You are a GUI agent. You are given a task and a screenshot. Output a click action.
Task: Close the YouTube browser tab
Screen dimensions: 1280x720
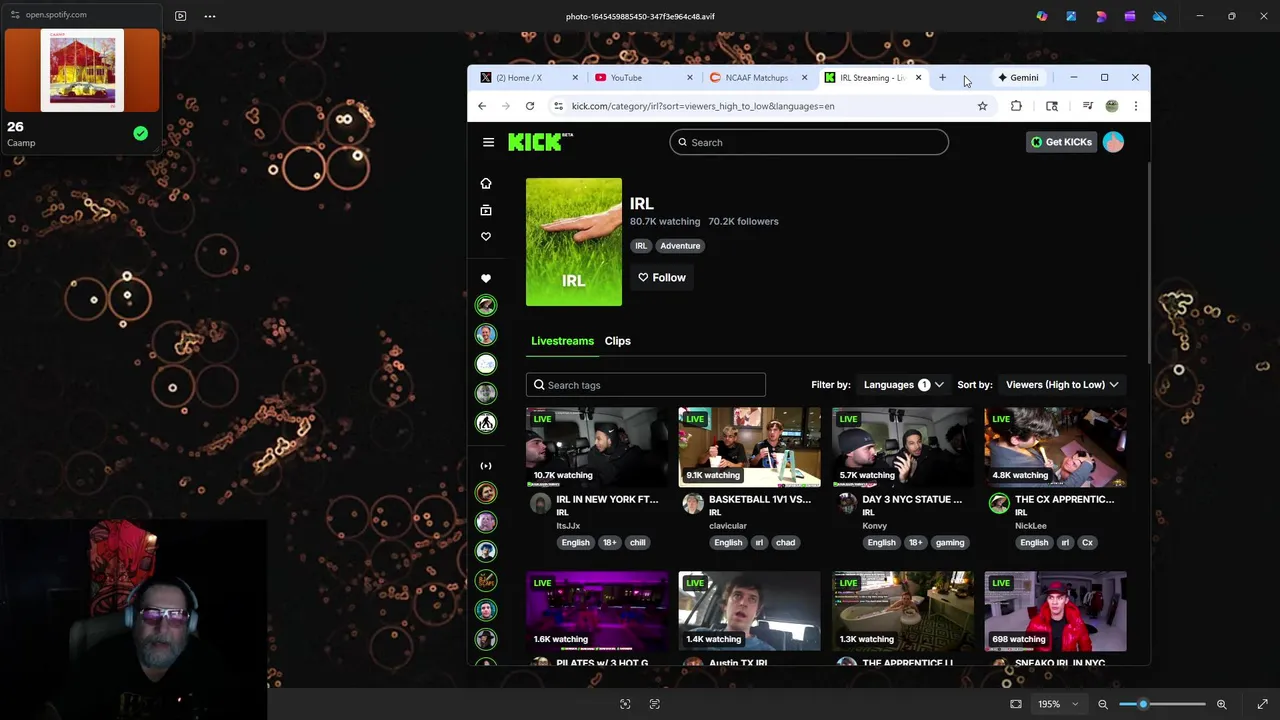pos(689,78)
